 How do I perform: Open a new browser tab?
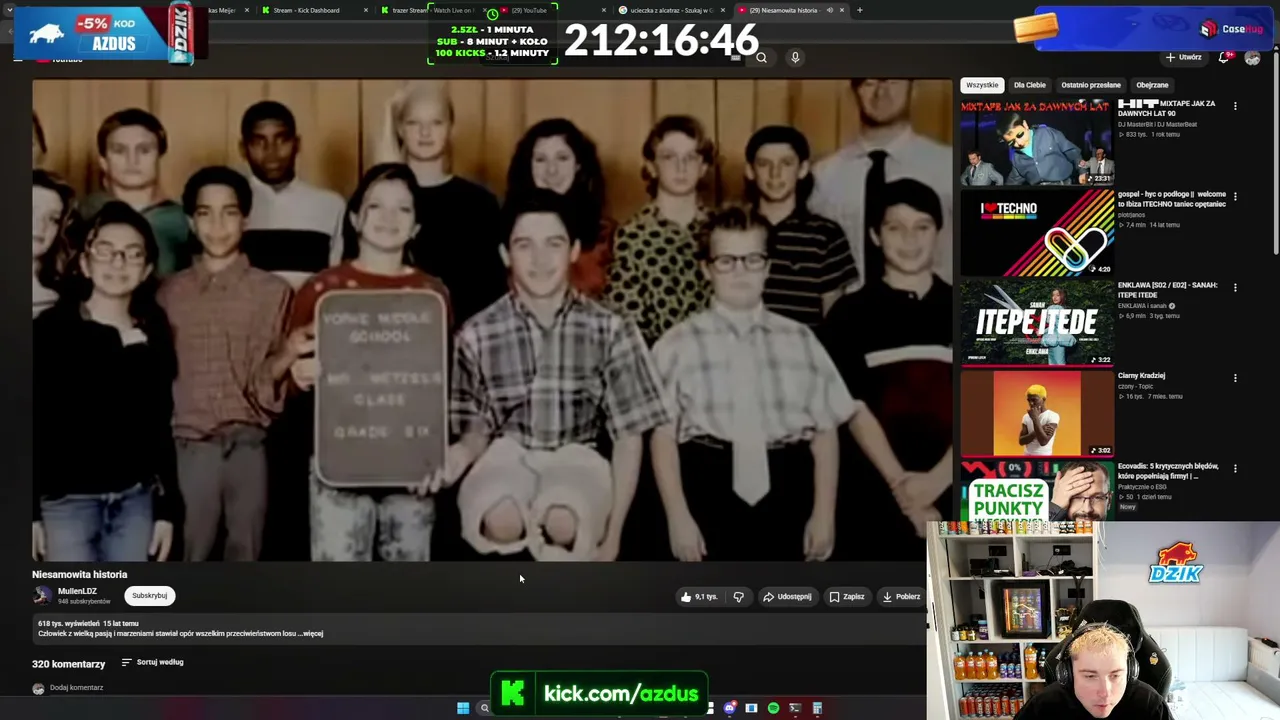pos(860,10)
